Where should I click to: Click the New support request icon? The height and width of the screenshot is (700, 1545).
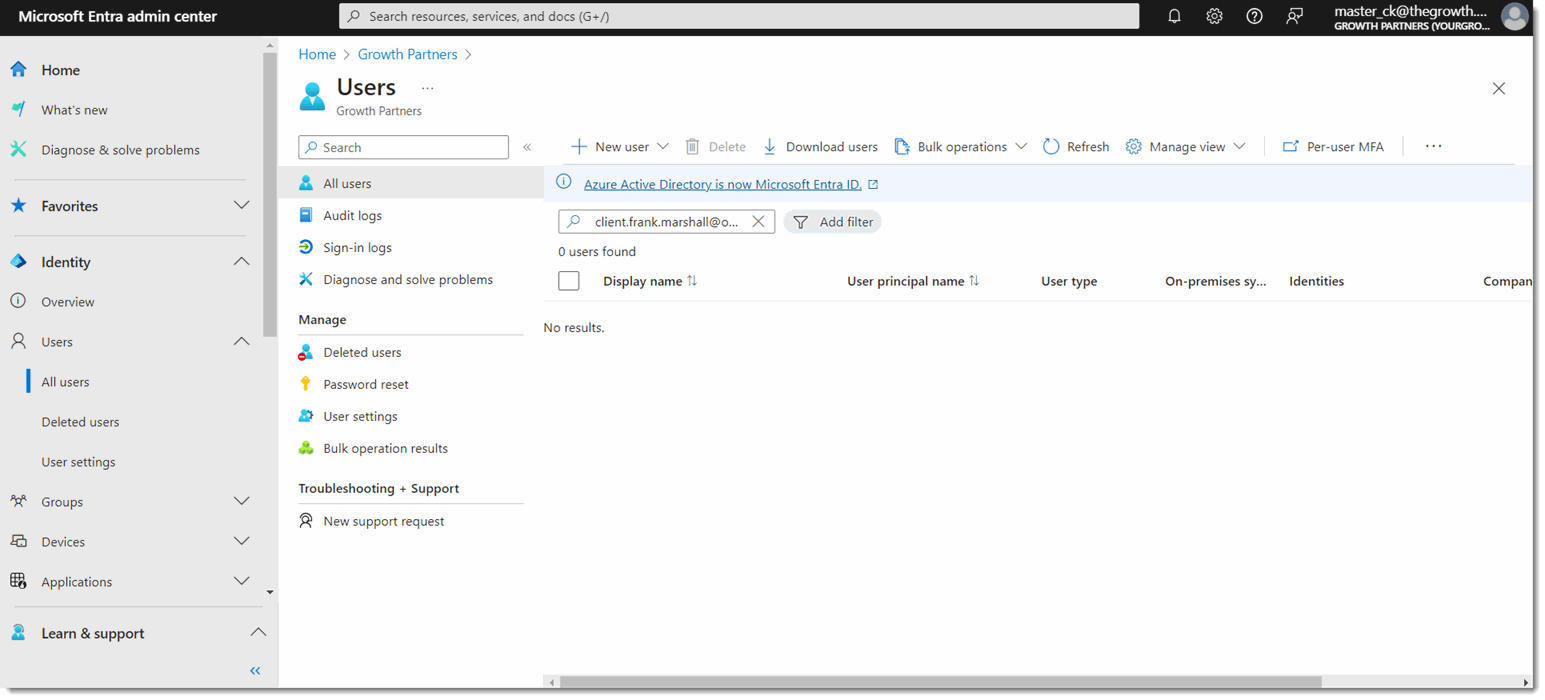pos(306,521)
